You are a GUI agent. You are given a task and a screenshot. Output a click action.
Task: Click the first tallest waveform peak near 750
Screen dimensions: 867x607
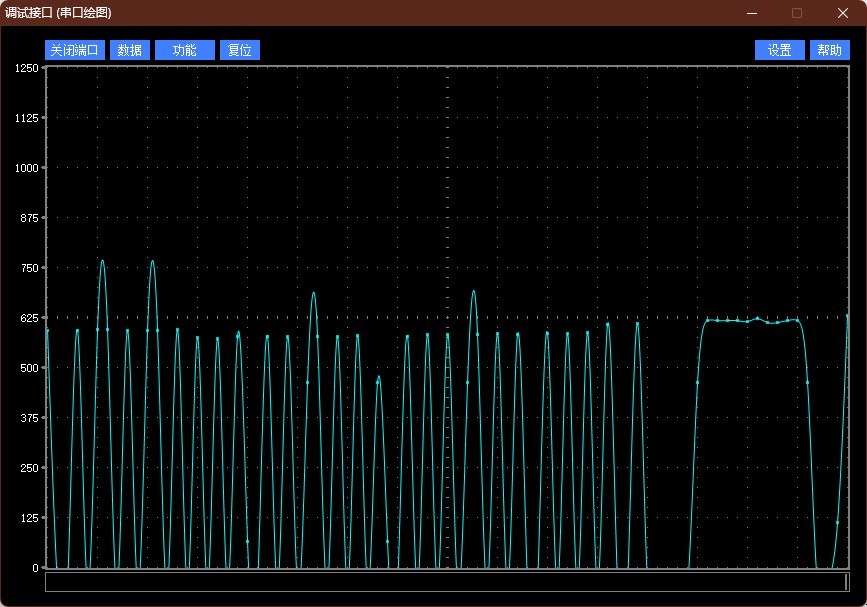tap(102, 262)
